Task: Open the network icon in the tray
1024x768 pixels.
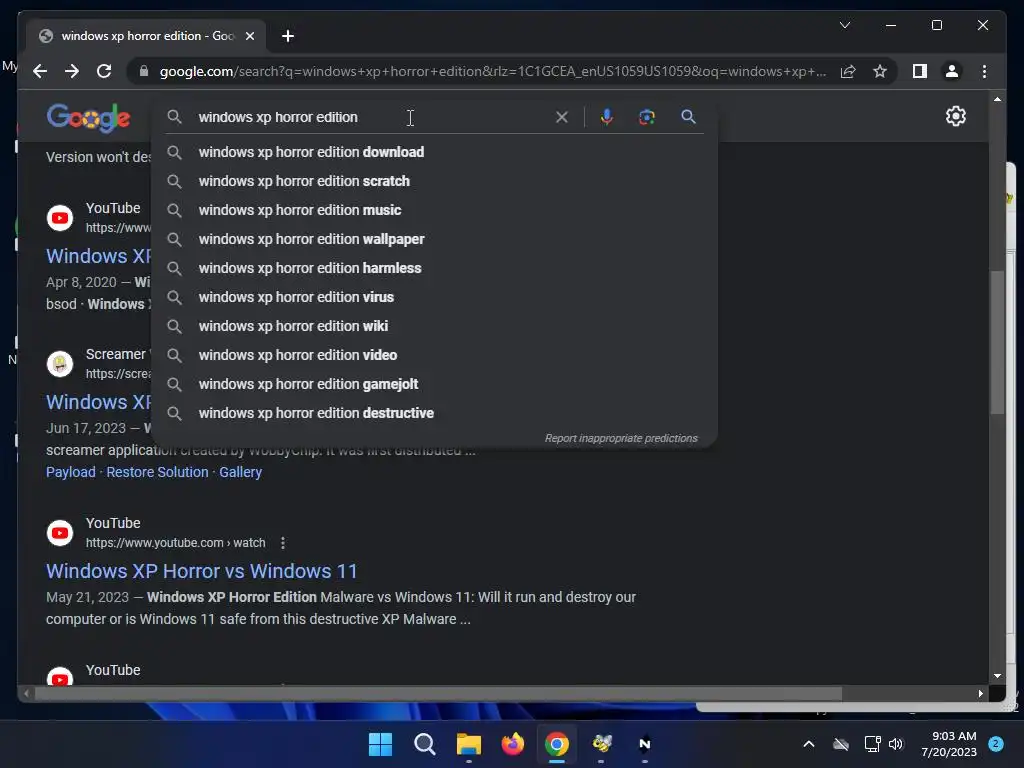Action: [872, 744]
